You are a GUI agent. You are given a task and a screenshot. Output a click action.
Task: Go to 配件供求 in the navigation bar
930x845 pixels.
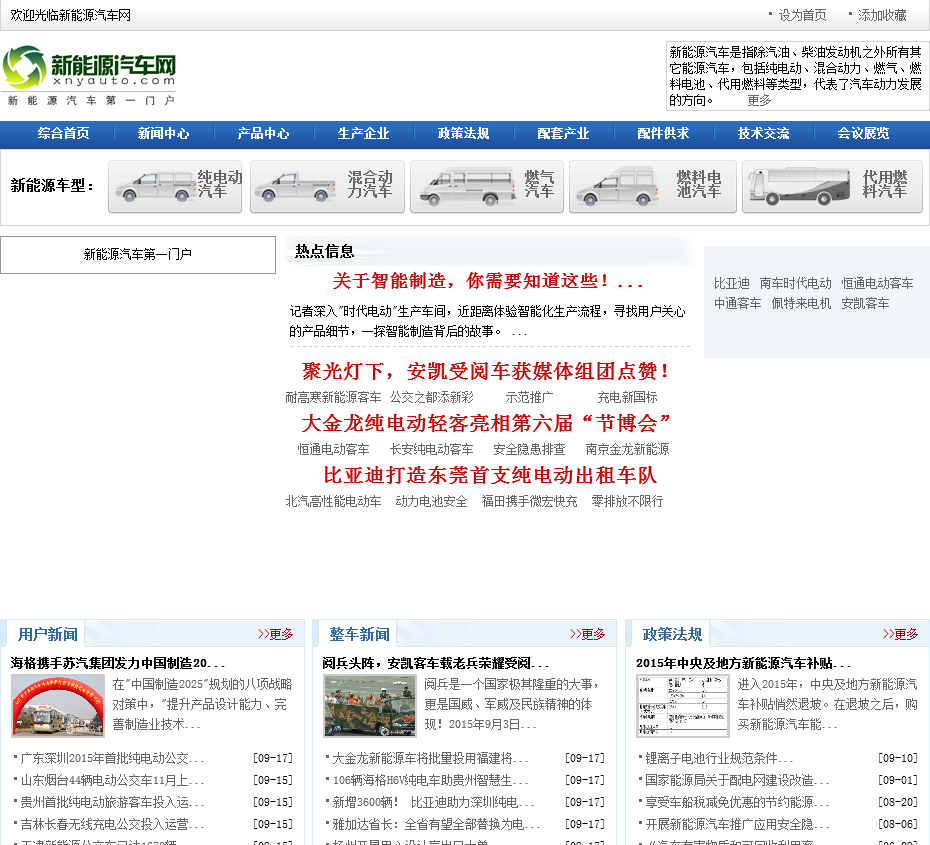click(x=663, y=133)
